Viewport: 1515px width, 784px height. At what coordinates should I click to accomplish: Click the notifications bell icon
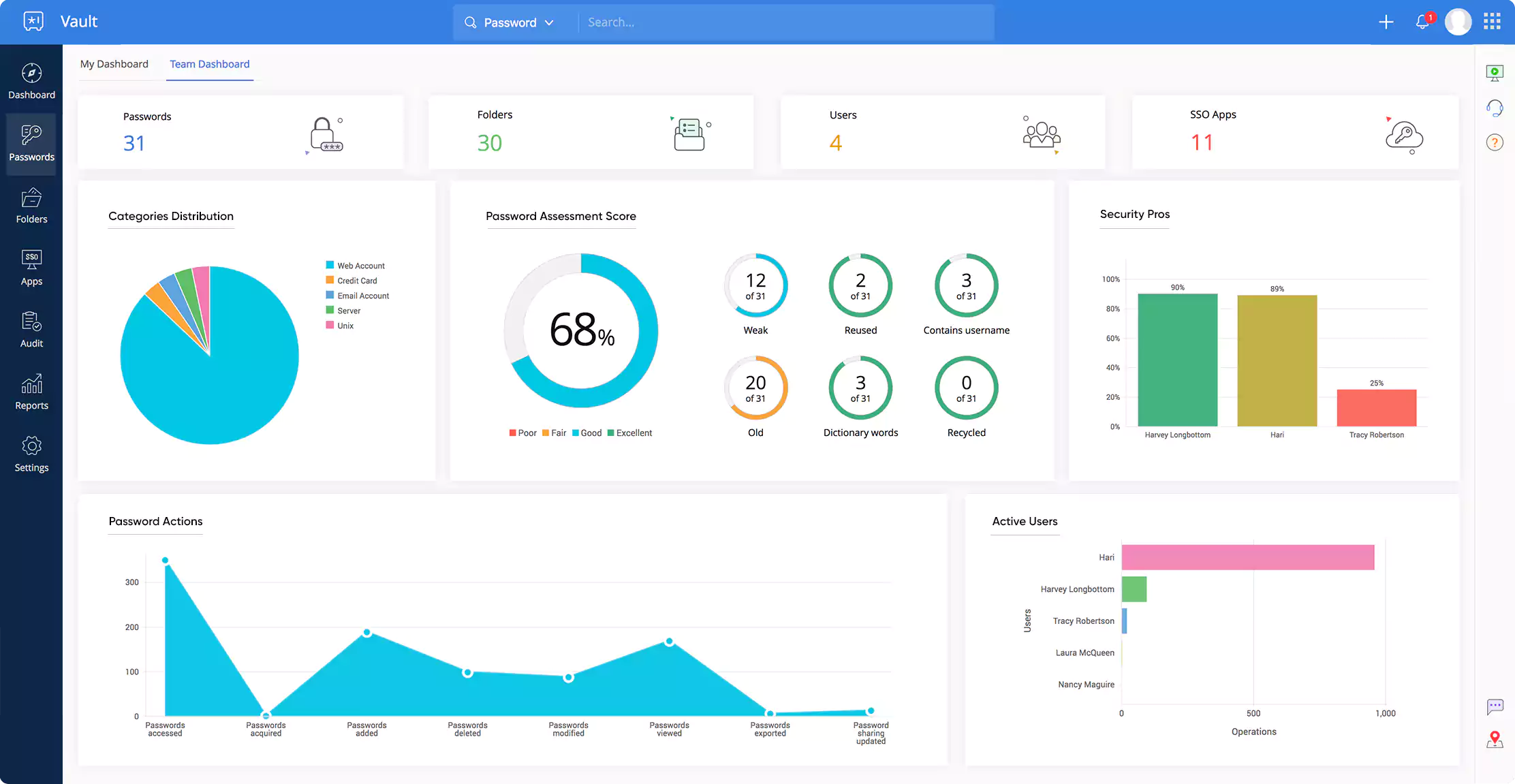click(x=1422, y=22)
